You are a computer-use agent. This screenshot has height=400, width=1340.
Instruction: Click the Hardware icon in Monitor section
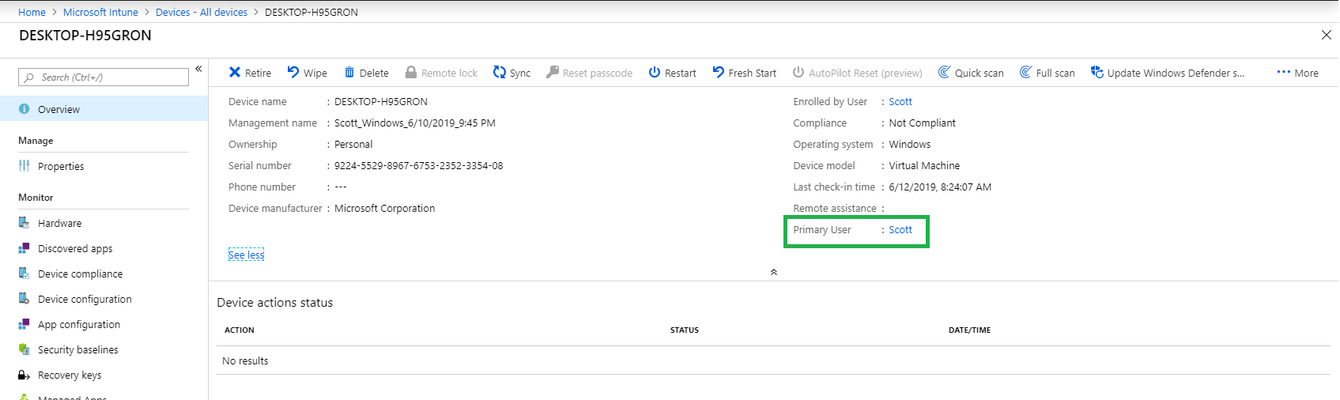tap(24, 223)
